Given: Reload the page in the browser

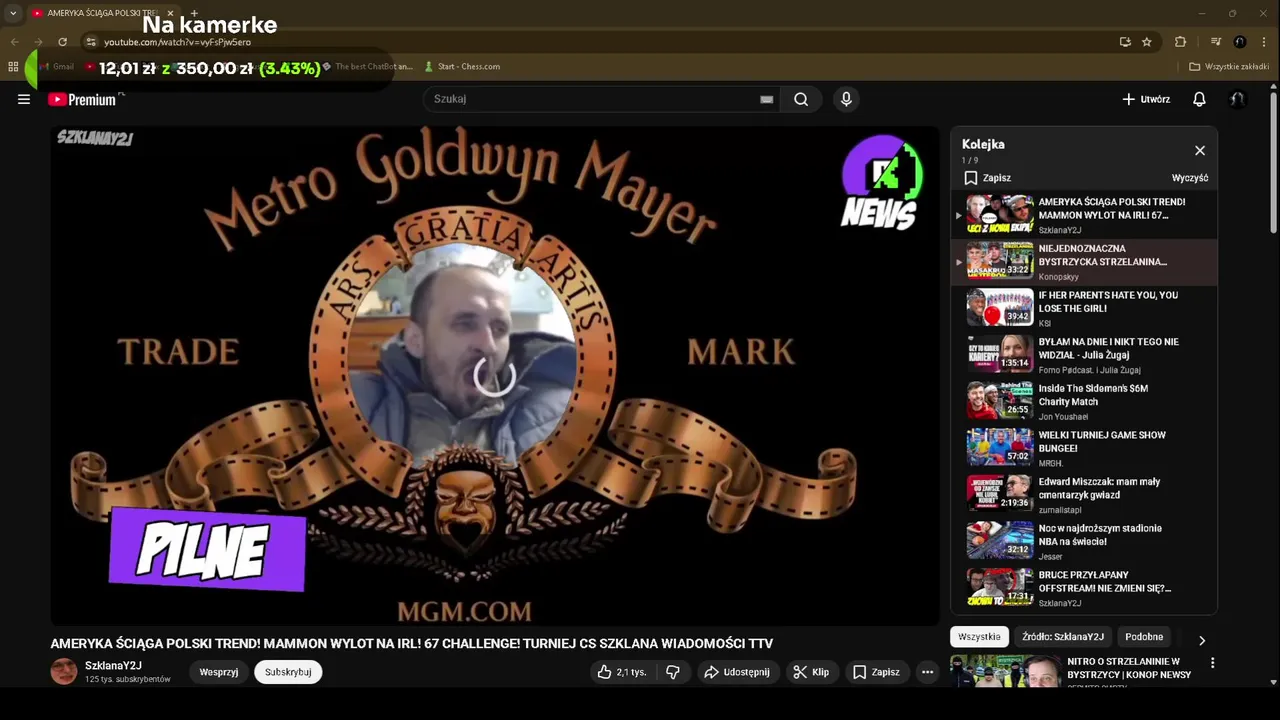Looking at the screenshot, I should pyautogui.click(x=62, y=42).
